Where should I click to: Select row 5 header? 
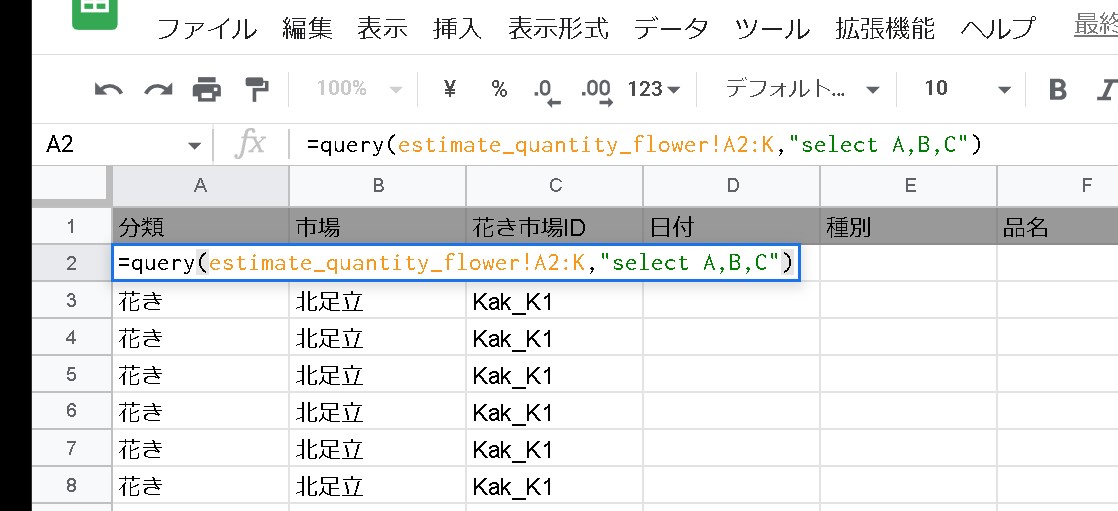[71, 374]
